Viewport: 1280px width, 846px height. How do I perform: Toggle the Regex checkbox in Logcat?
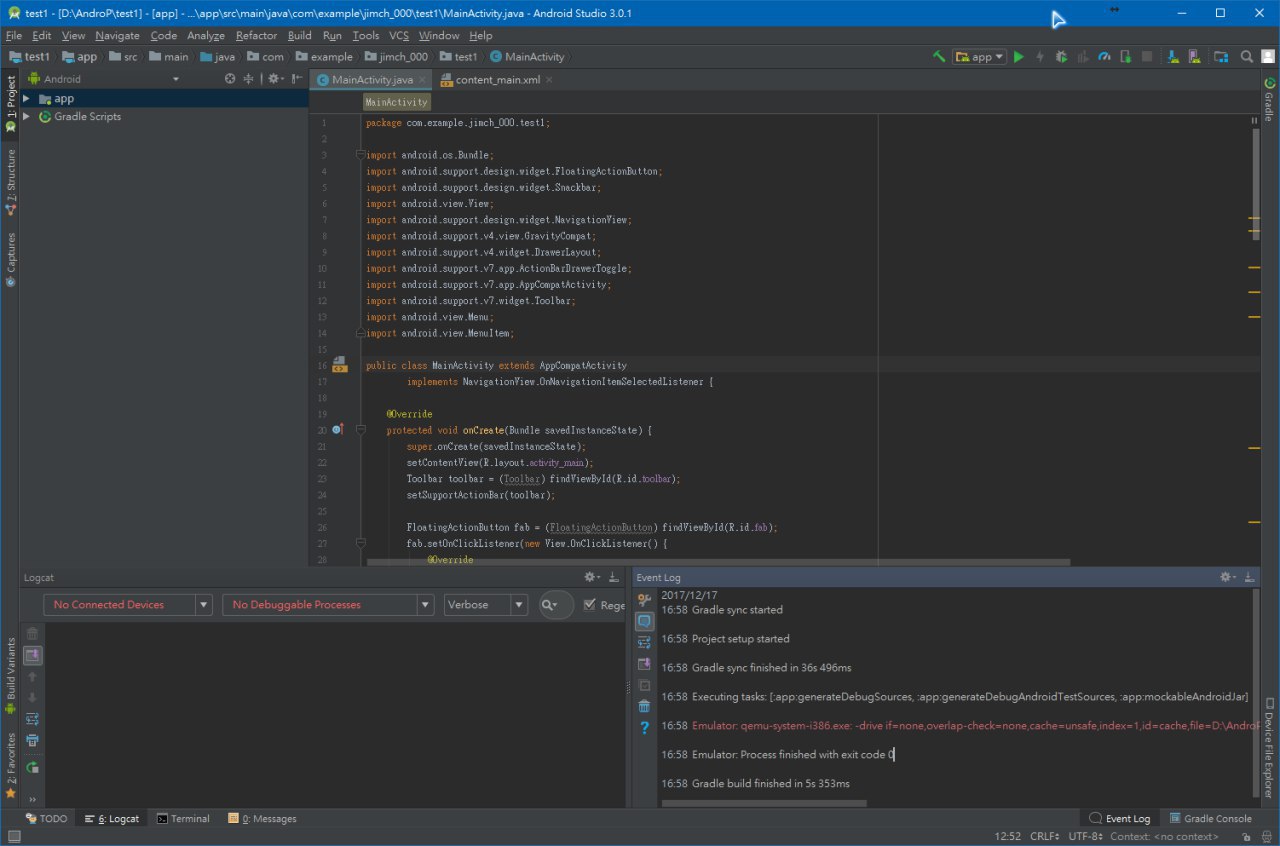pyautogui.click(x=590, y=605)
